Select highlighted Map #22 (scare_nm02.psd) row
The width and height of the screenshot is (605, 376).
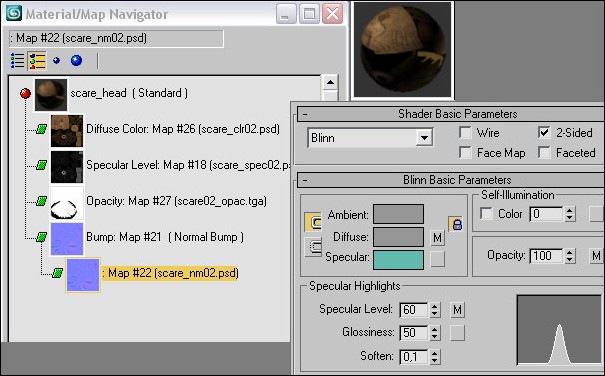(x=170, y=273)
